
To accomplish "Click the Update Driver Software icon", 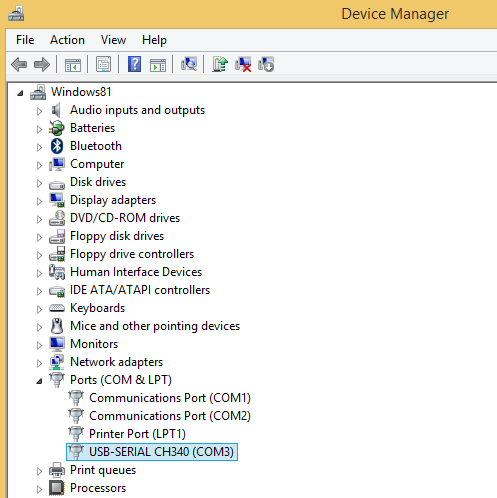I will tap(220, 64).
